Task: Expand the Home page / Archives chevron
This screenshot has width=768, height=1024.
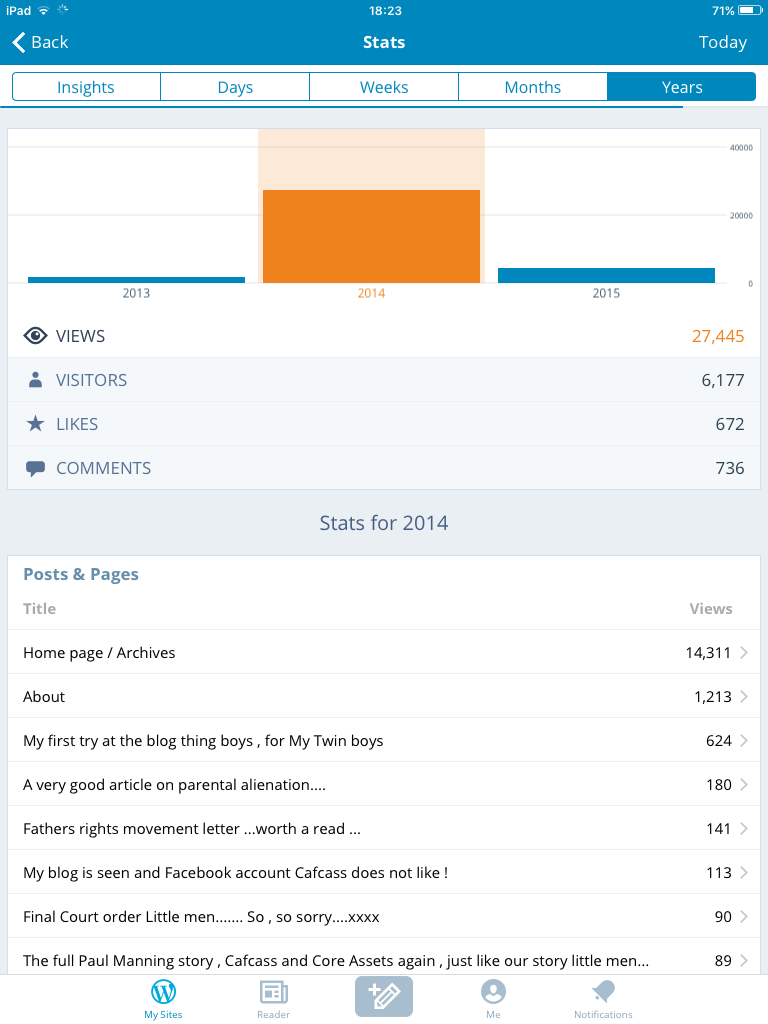Action: tap(744, 653)
